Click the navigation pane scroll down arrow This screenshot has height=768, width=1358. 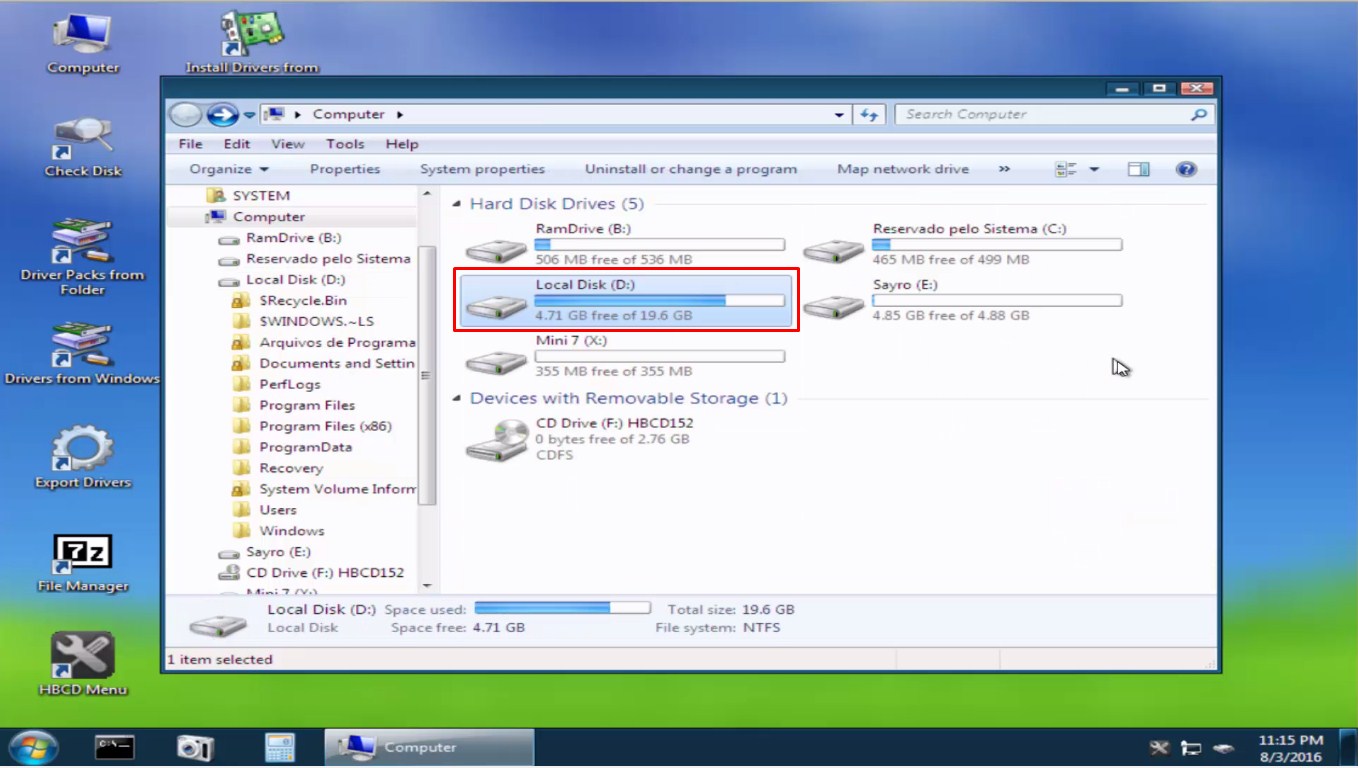pyautogui.click(x=427, y=586)
